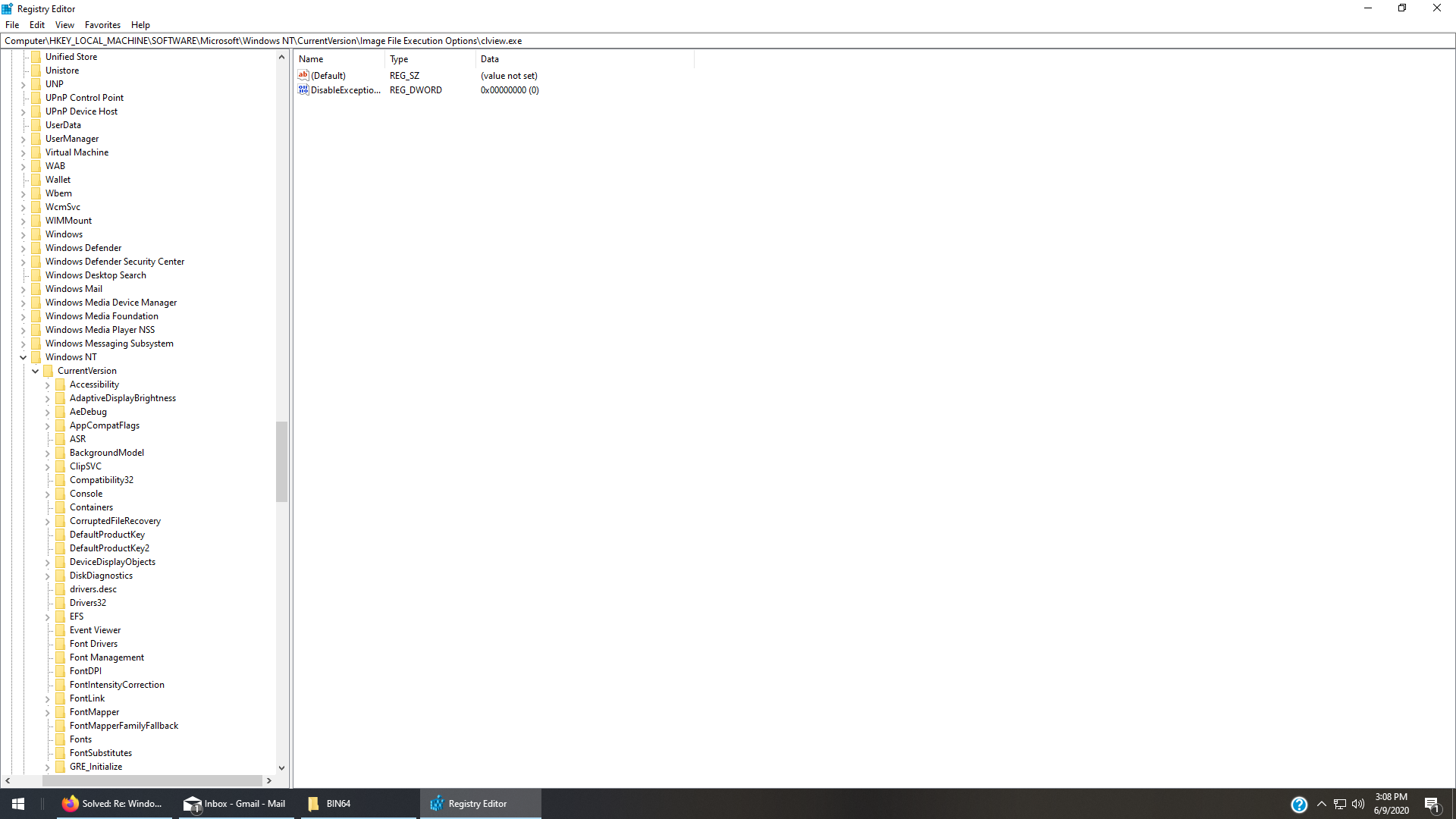
Task: Select the FontMapperFamilyFallback key
Action: pyautogui.click(x=124, y=726)
